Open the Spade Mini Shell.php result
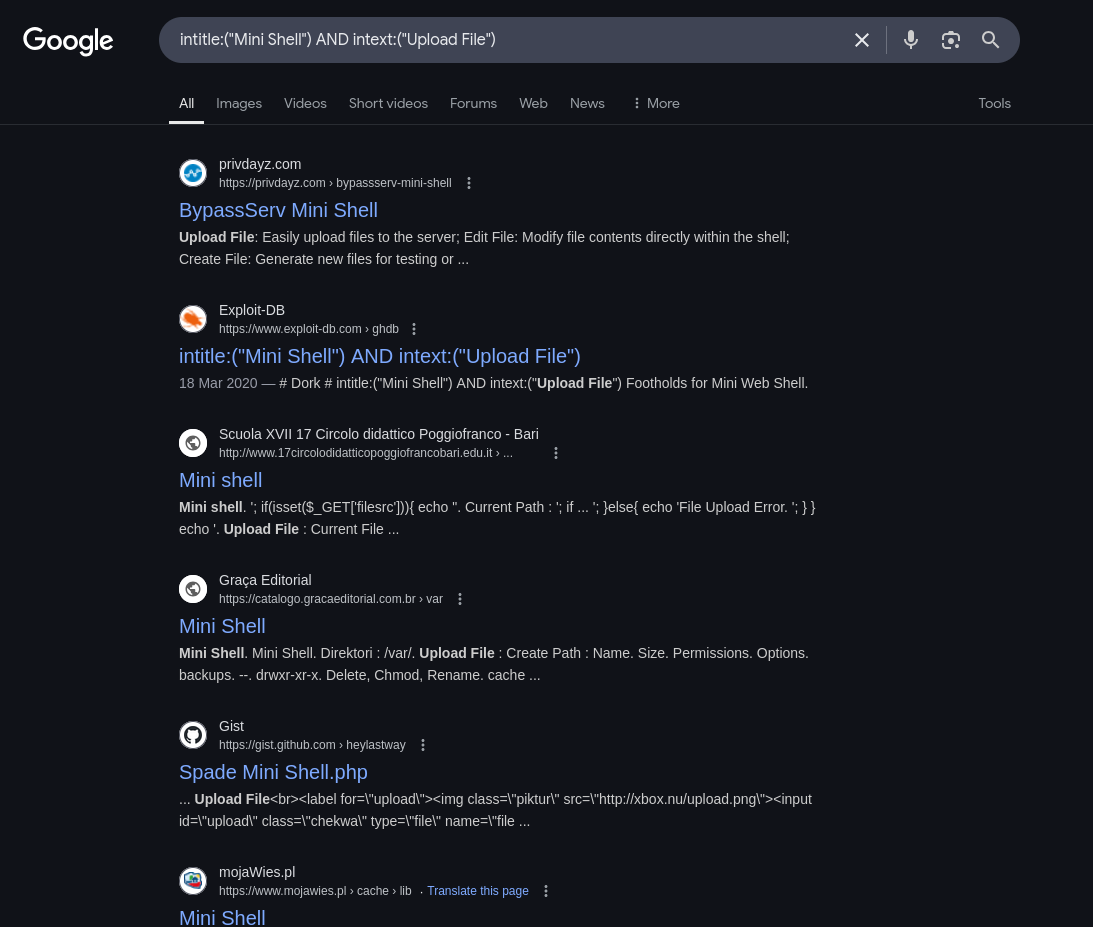This screenshot has height=927, width=1093. click(x=273, y=772)
